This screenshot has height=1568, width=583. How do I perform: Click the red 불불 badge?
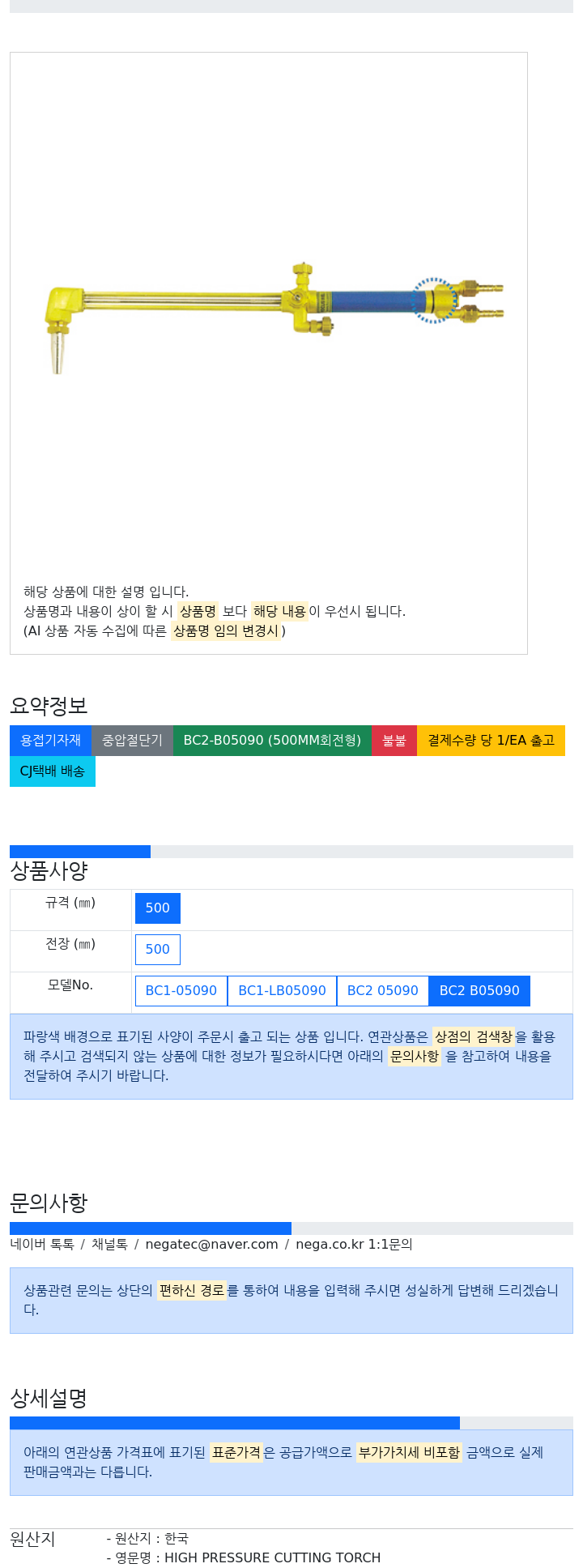pos(394,741)
